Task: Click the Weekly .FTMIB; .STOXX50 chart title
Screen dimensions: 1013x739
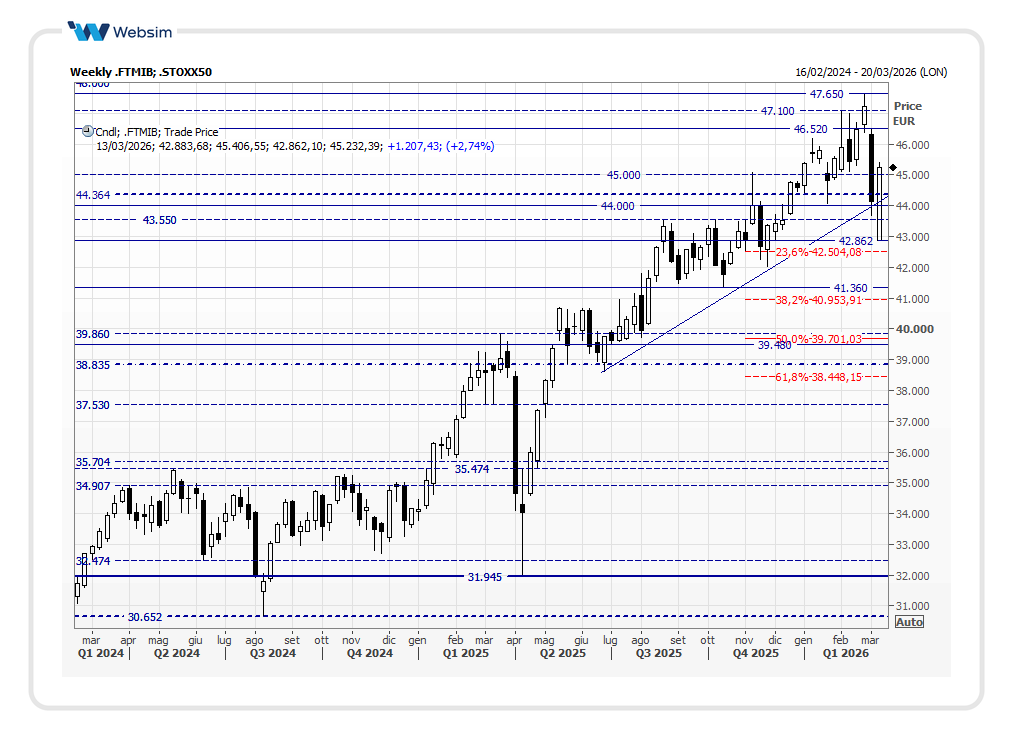Action: pos(141,72)
